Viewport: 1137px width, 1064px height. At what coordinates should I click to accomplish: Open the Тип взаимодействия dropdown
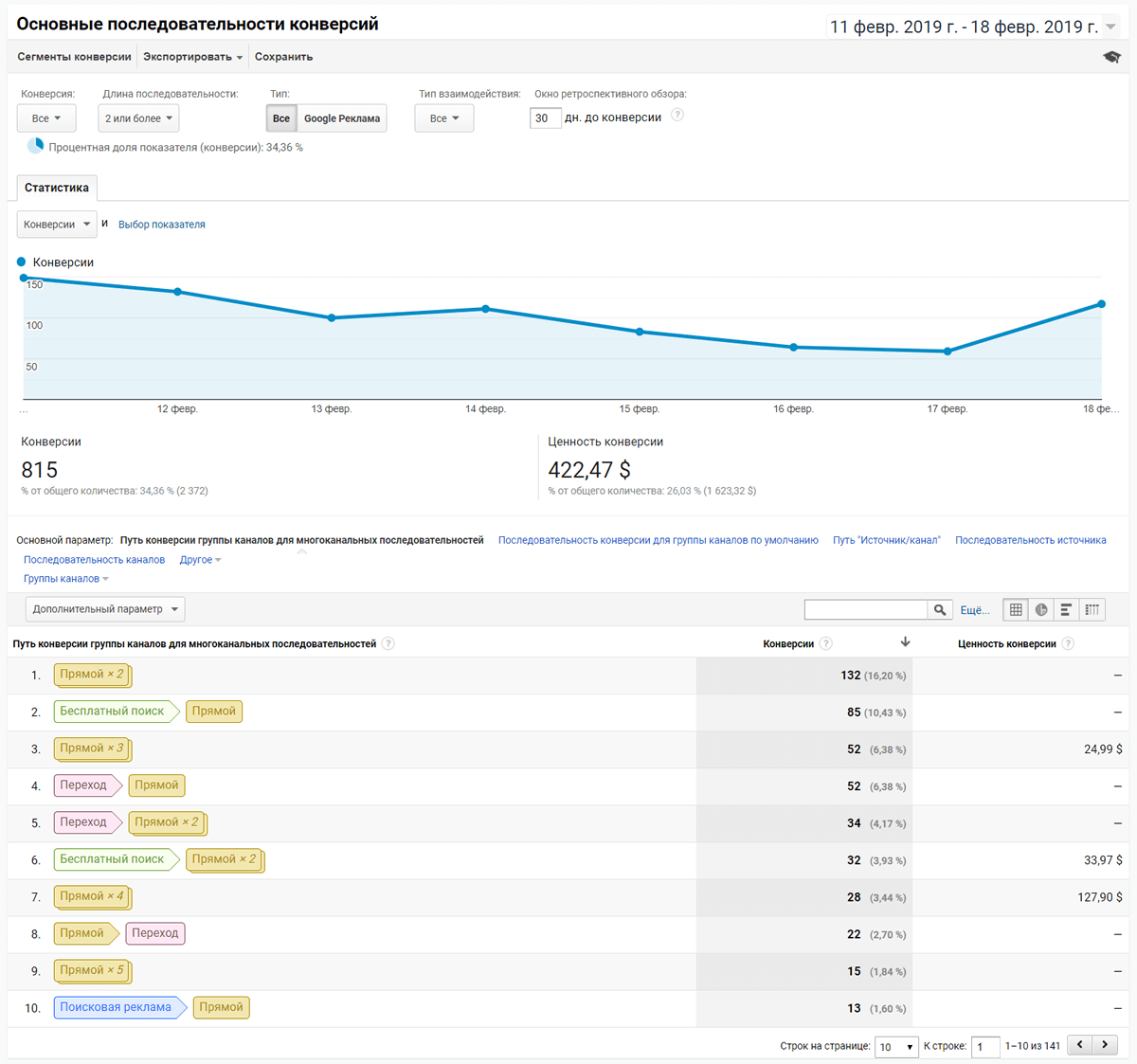443,117
